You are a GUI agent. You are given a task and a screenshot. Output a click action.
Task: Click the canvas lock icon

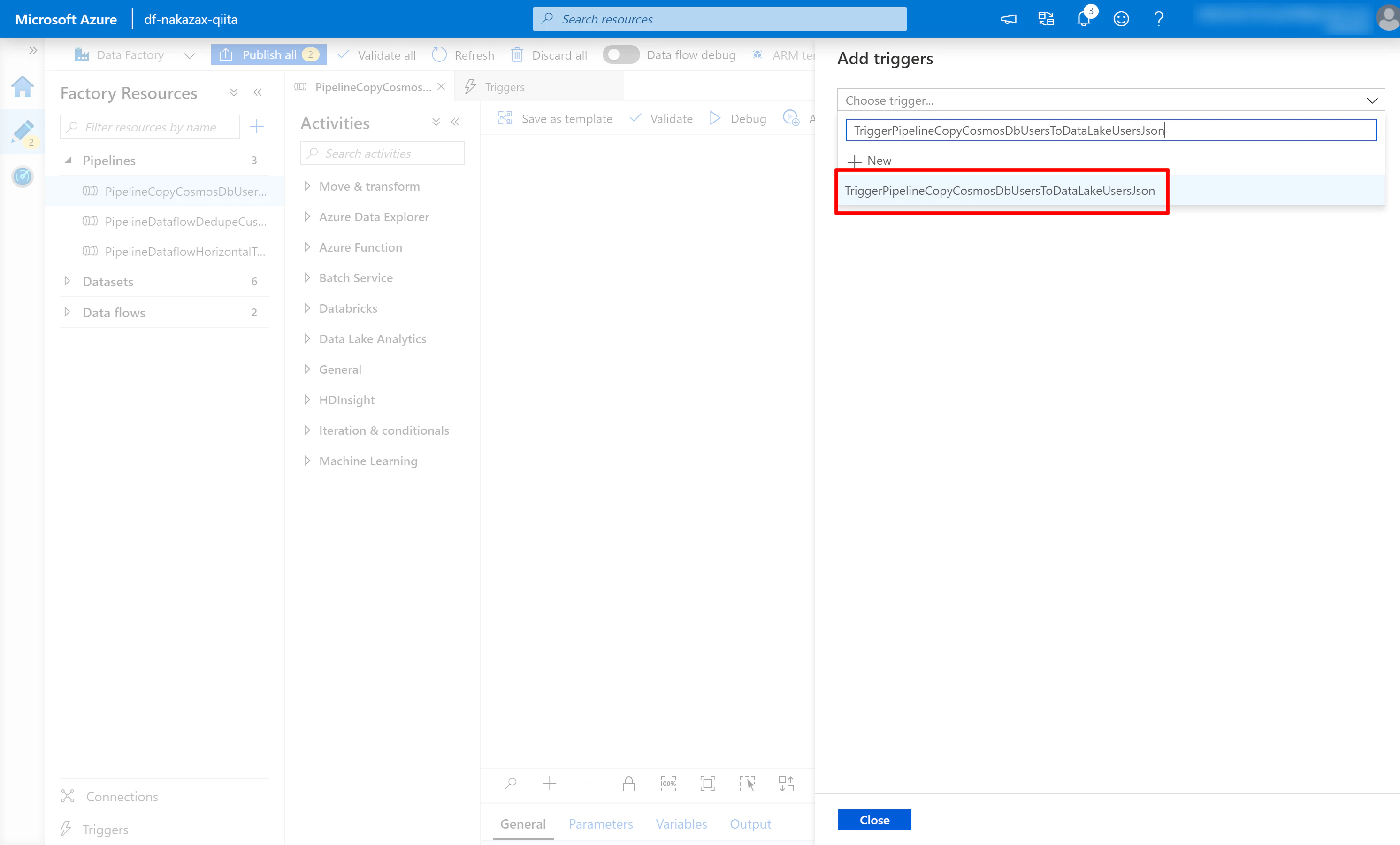point(628,784)
